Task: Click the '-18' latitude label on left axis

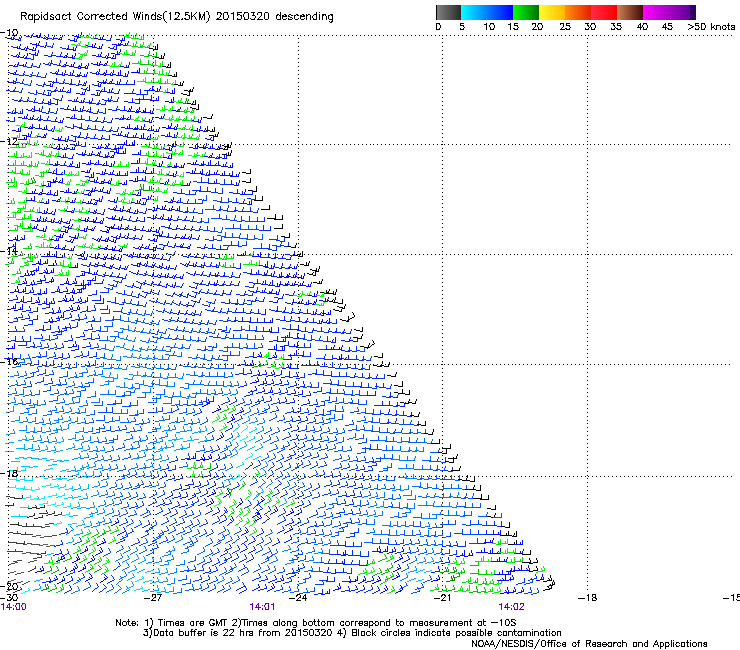Action: [9, 473]
